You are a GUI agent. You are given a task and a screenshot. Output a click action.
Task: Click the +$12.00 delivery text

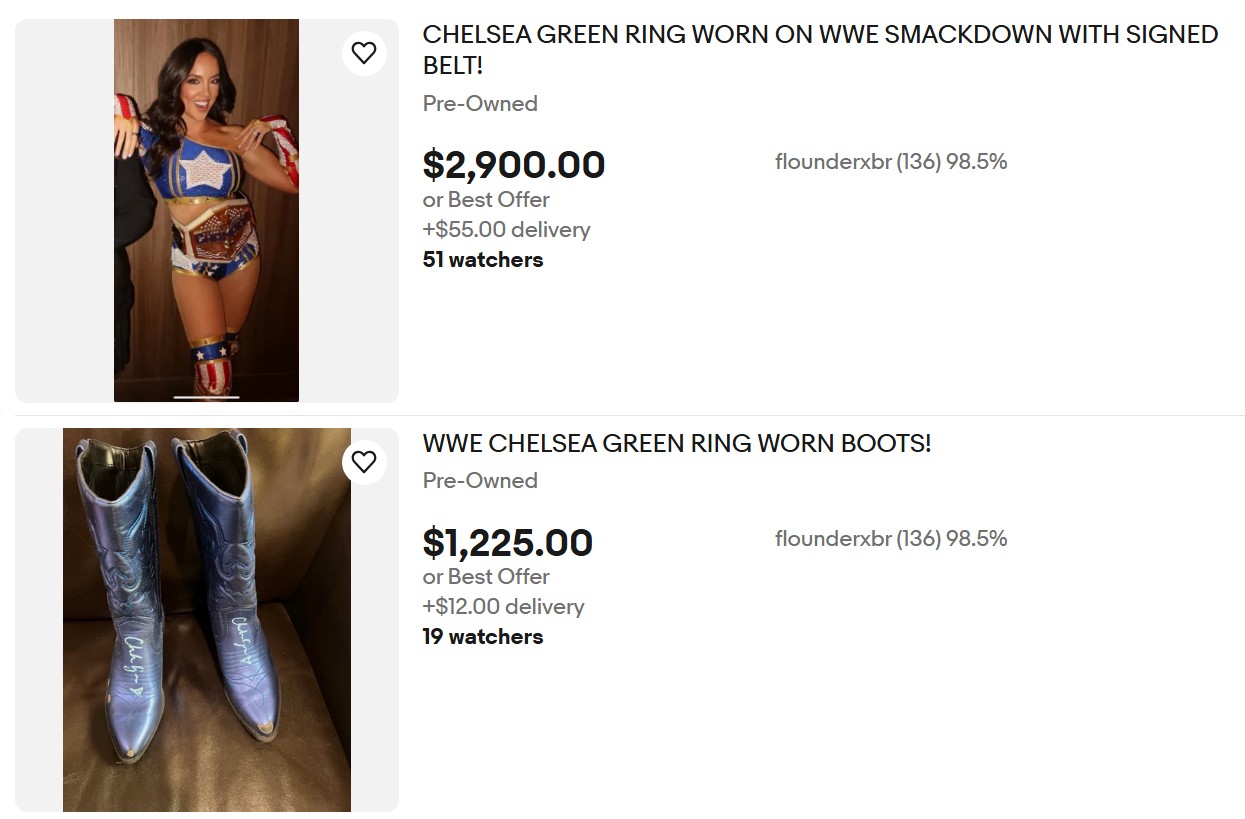503,607
